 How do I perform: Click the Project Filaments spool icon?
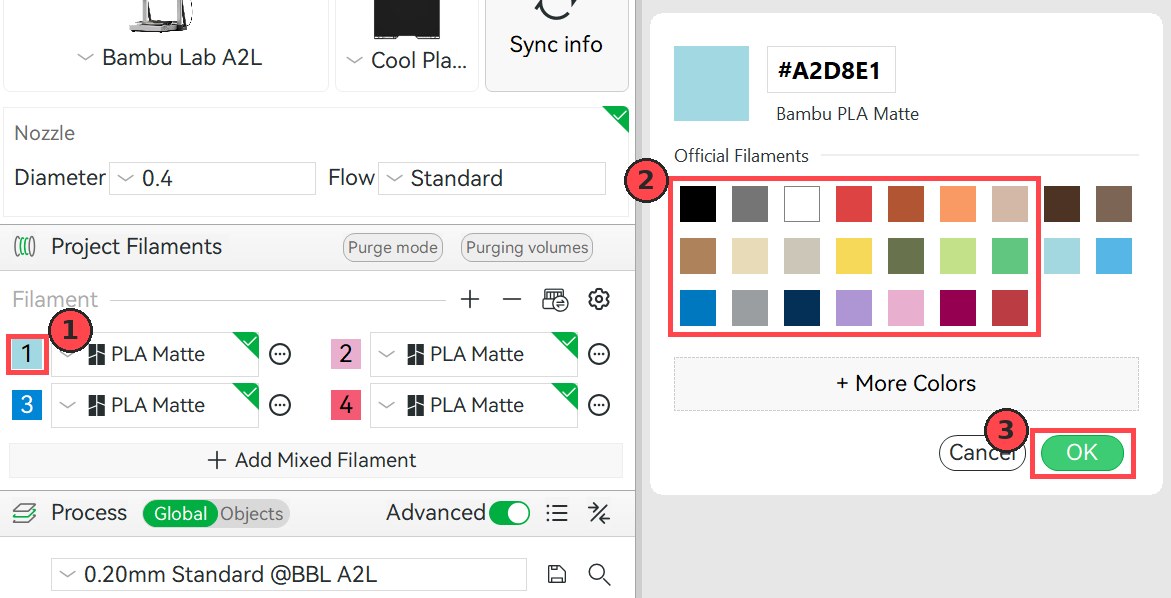click(x=25, y=246)
